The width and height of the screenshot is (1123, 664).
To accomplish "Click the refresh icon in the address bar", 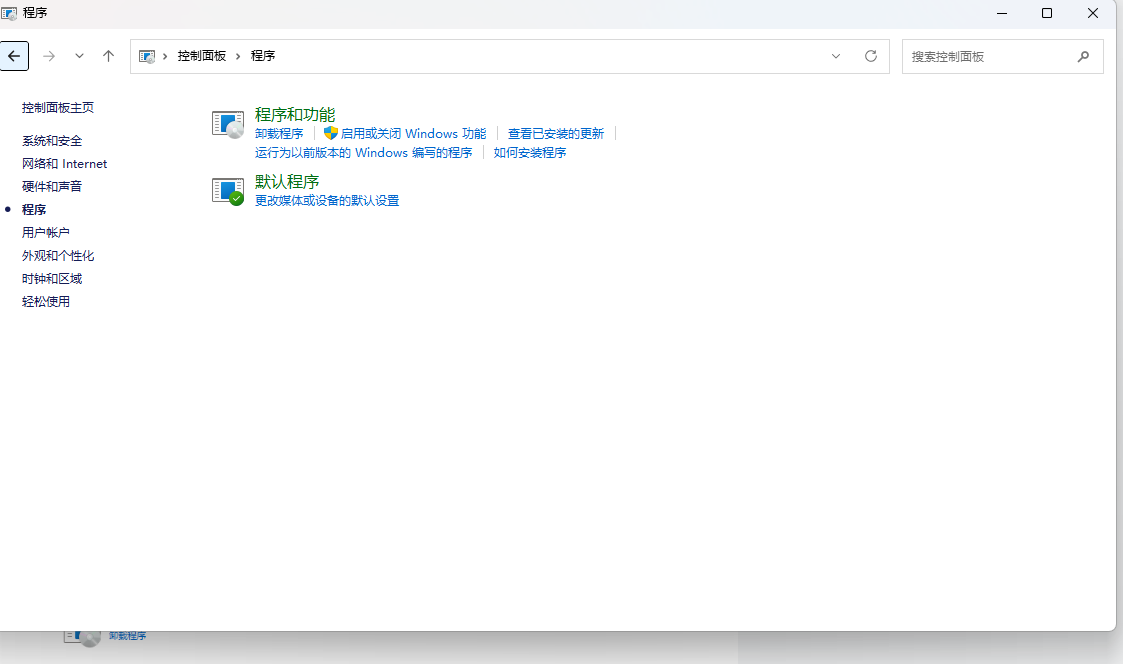I will click(870, 56).
